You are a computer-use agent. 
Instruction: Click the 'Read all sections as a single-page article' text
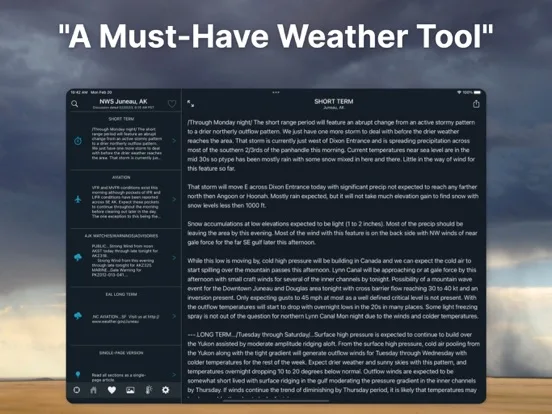click(119, 377)
